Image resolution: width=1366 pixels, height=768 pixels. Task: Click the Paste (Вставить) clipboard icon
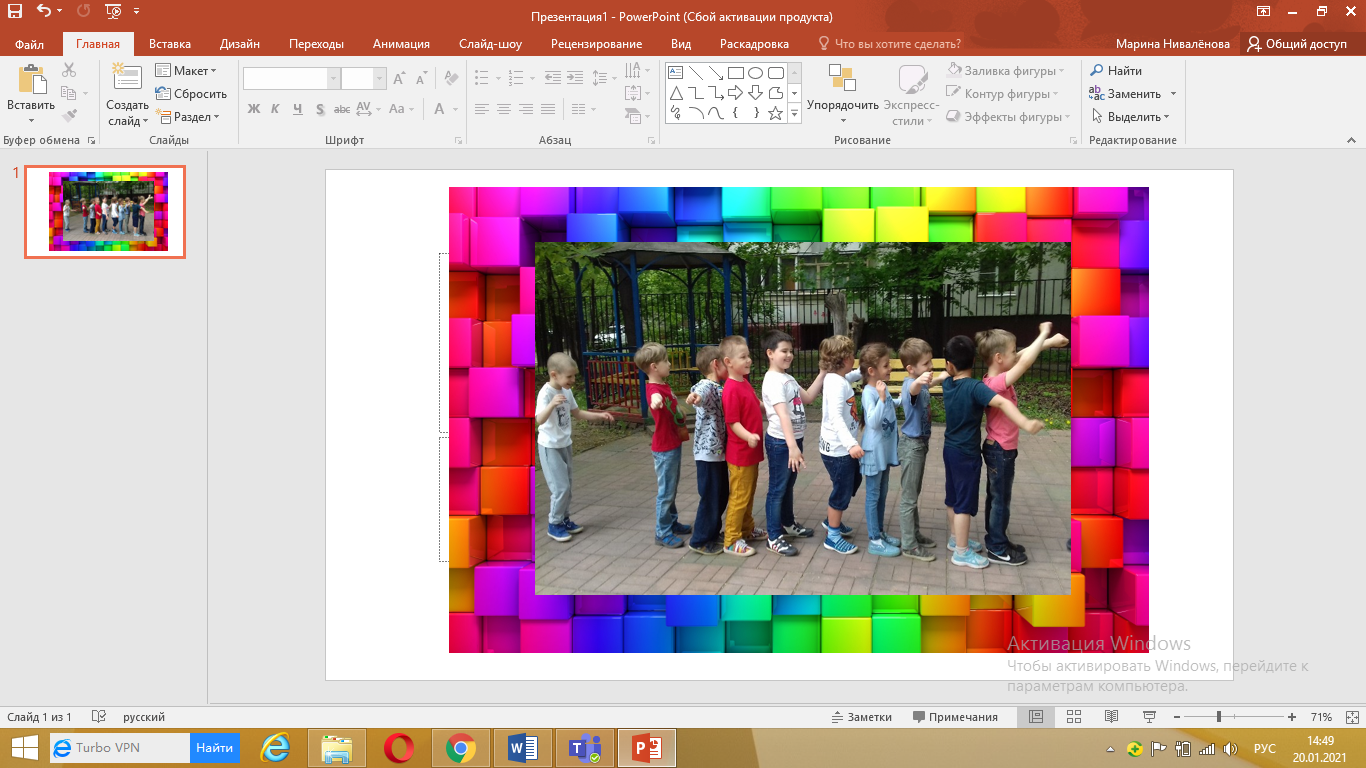pos(31,80)
